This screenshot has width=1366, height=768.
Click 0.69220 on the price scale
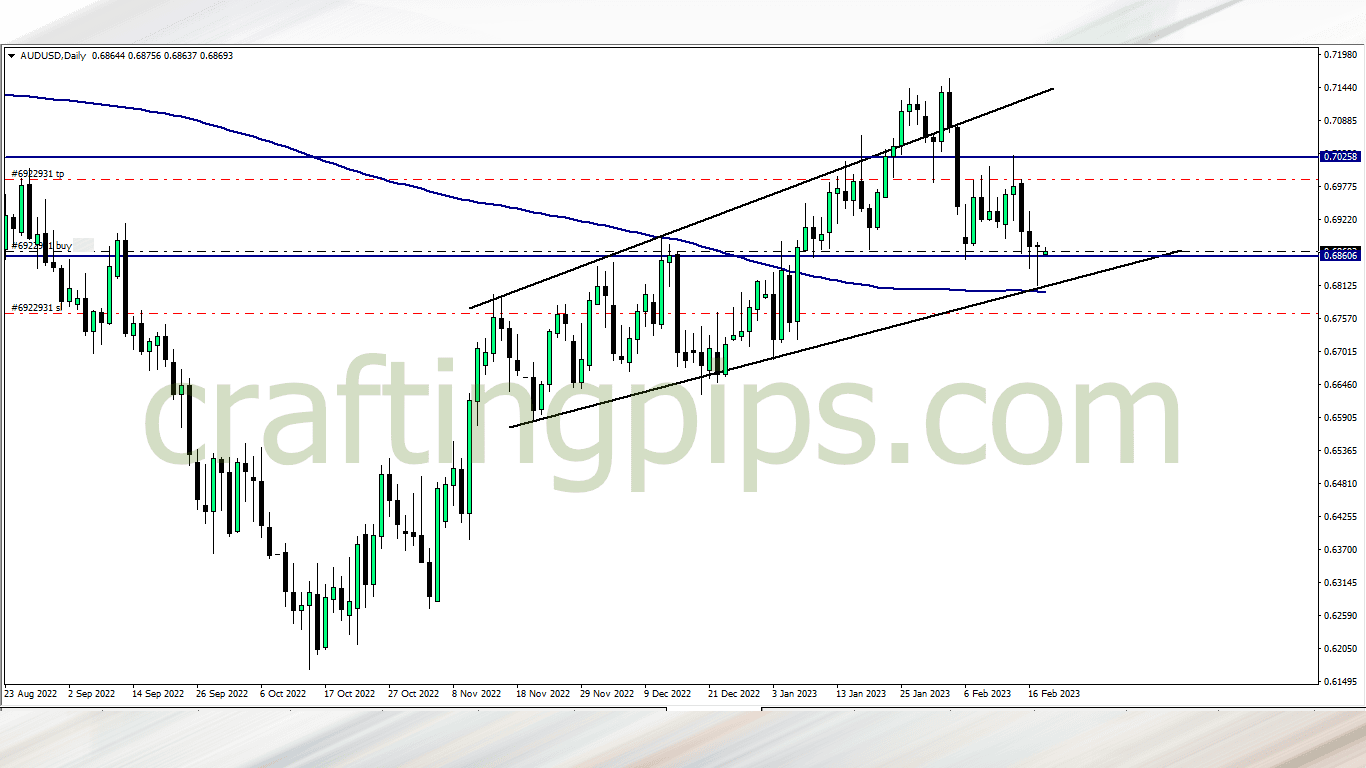tap(1340, 219)
